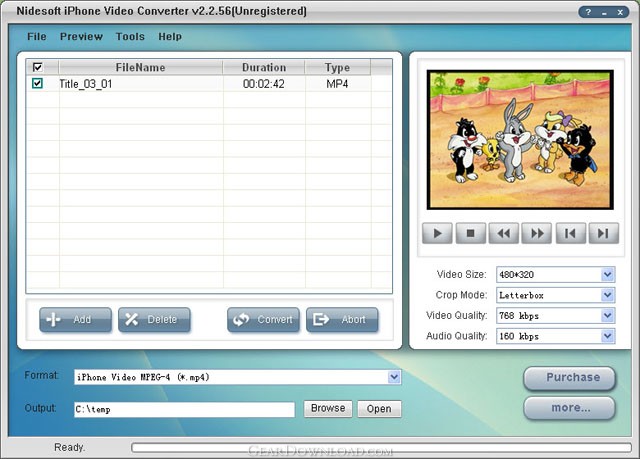This screenshot has height=459, width=640.
Task: Open the output folder with Open button
Action: (379, 408)
